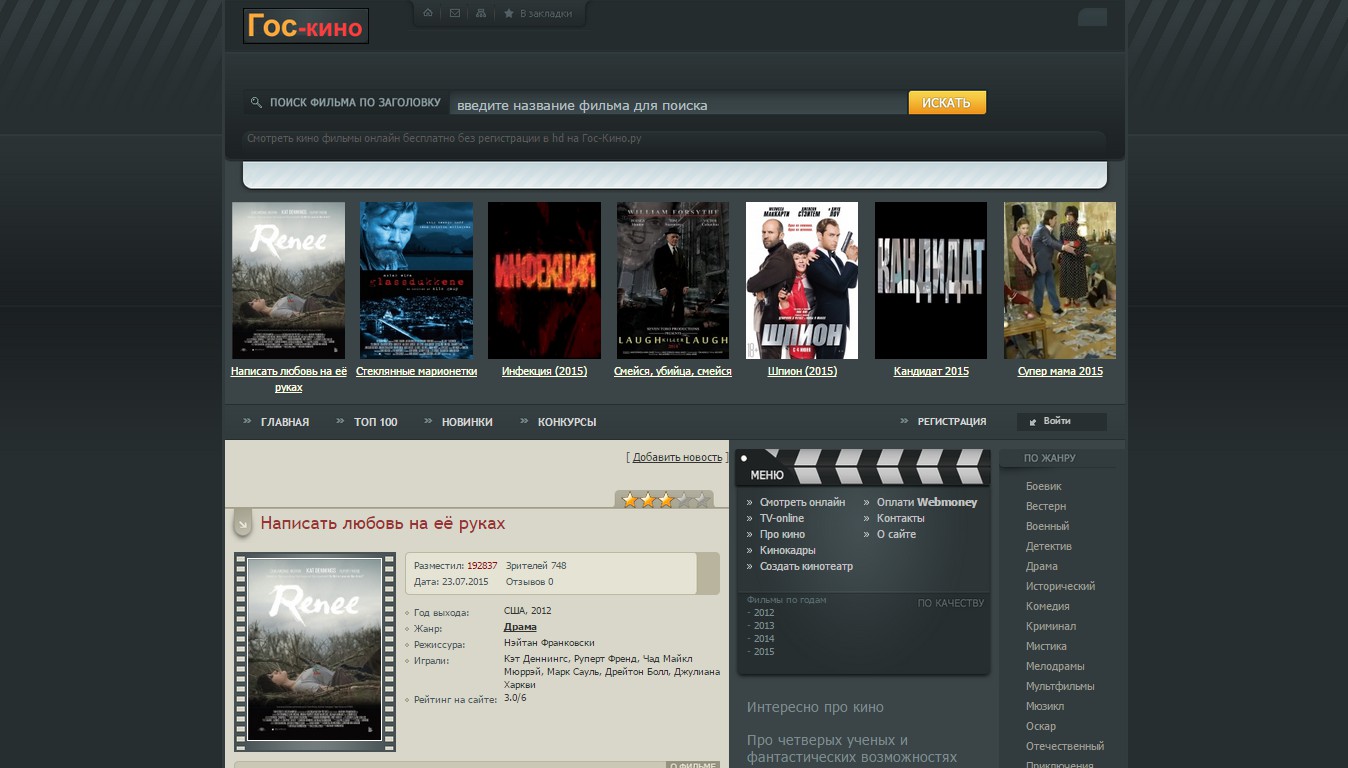
Task: Switch to the ПО КАЧЕСТВУ tab
Action: 951,603
